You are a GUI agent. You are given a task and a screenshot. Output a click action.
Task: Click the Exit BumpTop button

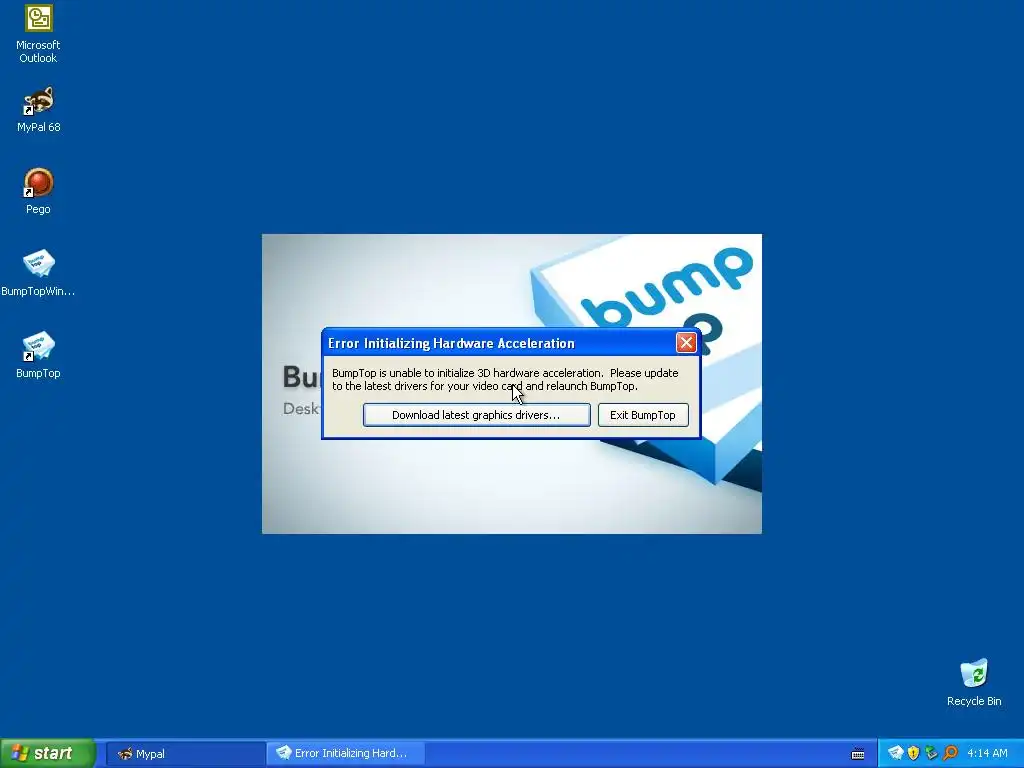click(643, 415)
